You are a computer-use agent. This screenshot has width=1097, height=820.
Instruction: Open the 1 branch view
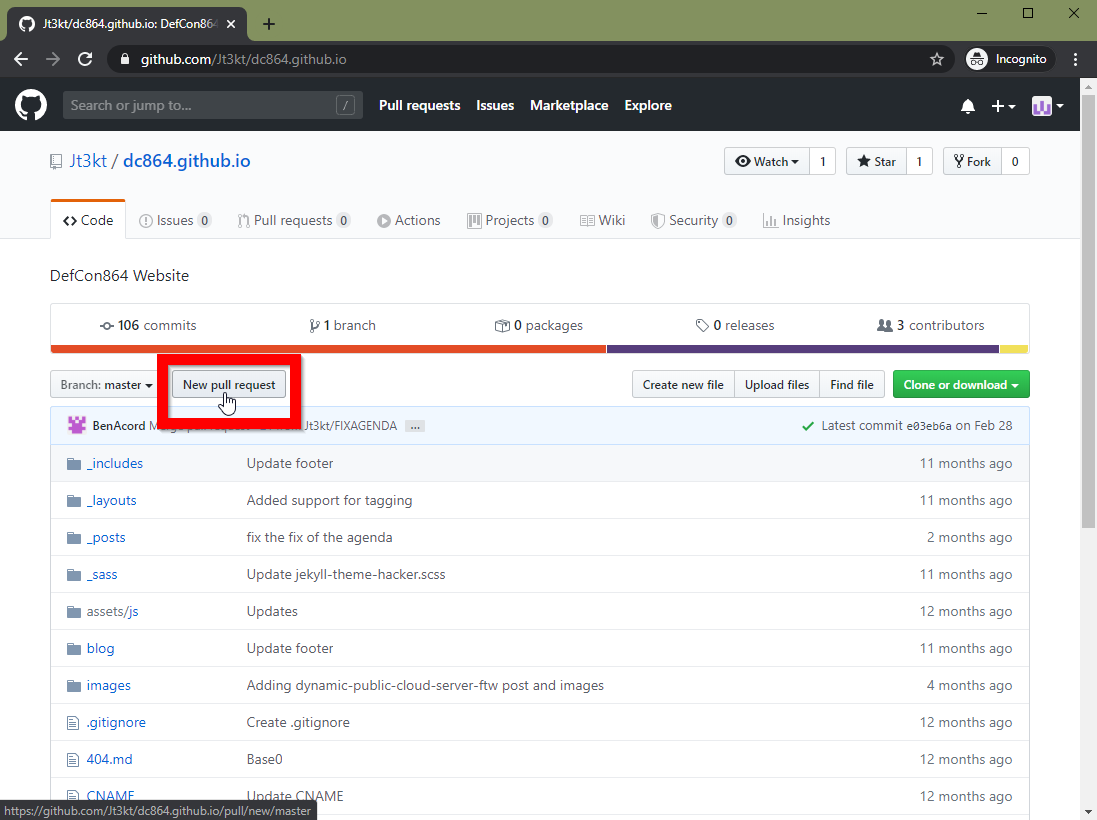[342, 325]
